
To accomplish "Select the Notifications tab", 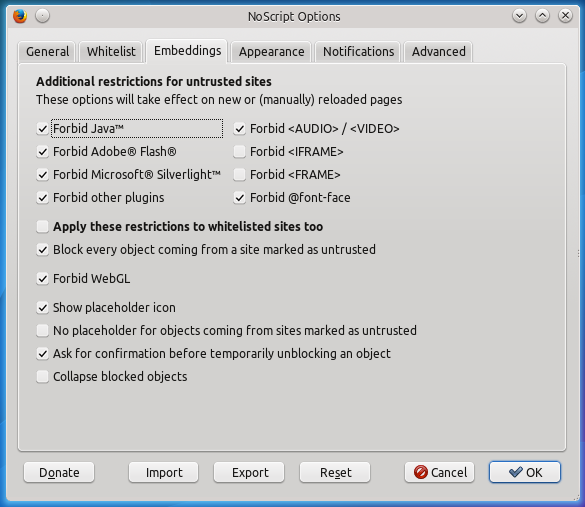I will click(x=358, y=51).
